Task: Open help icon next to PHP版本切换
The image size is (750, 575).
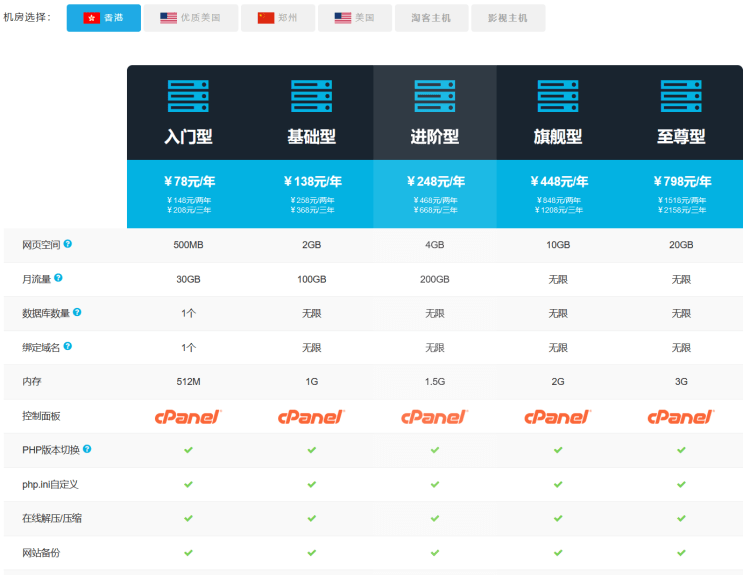Action: [x=87, y=449]
